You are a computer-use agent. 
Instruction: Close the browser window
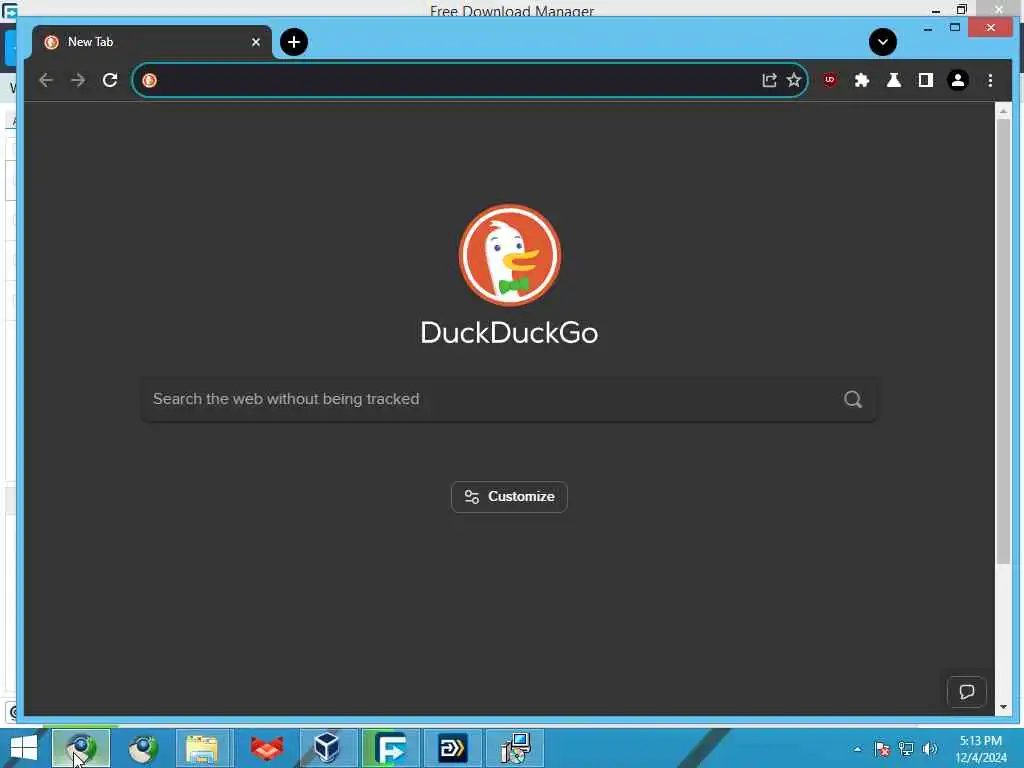(x=991, y=27)
